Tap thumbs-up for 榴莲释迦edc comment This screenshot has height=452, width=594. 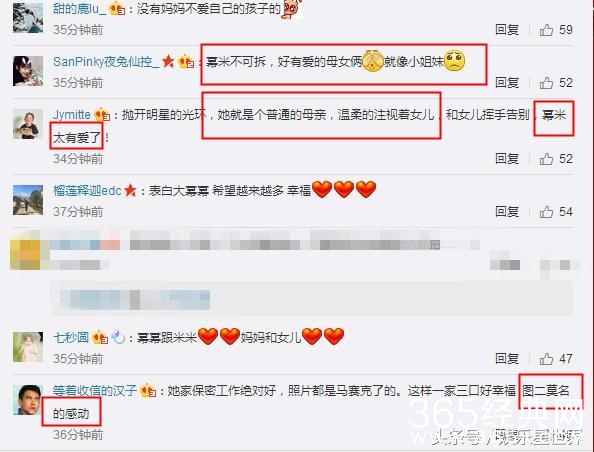tap(546, 212)
